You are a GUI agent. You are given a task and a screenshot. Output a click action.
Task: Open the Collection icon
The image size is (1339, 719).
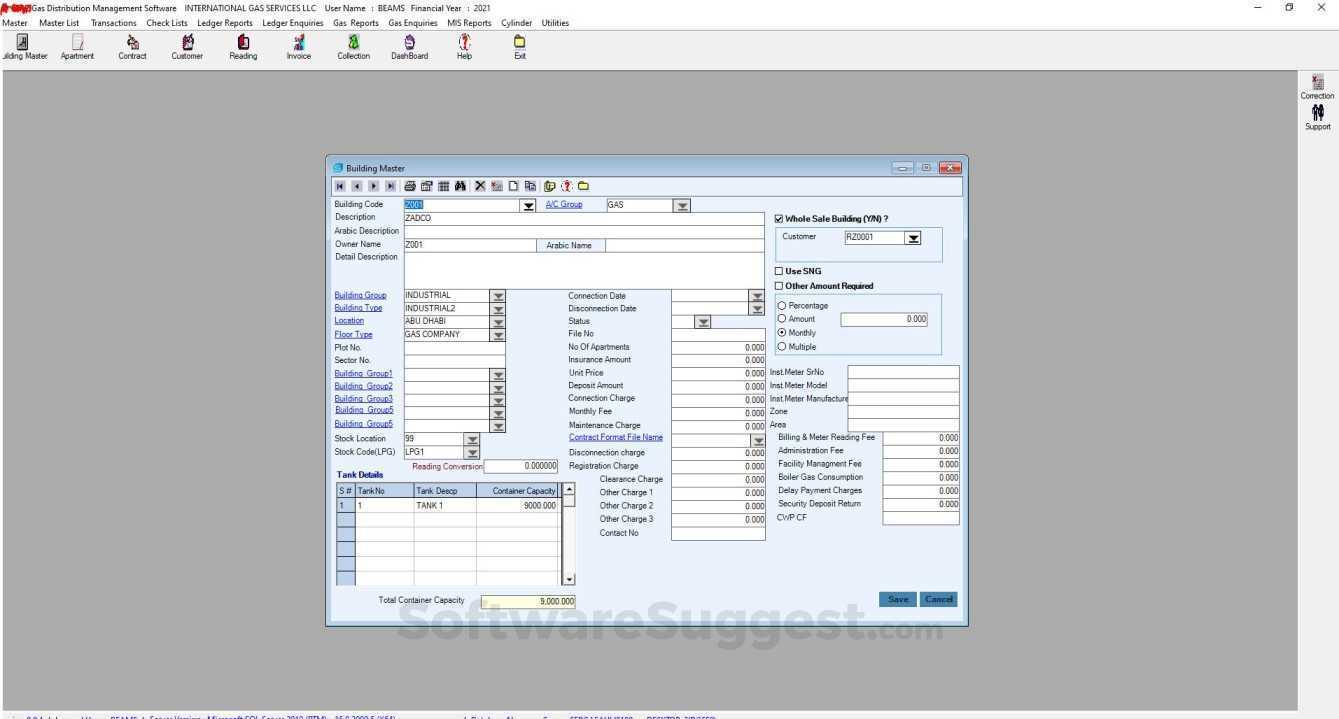(353, 45)
